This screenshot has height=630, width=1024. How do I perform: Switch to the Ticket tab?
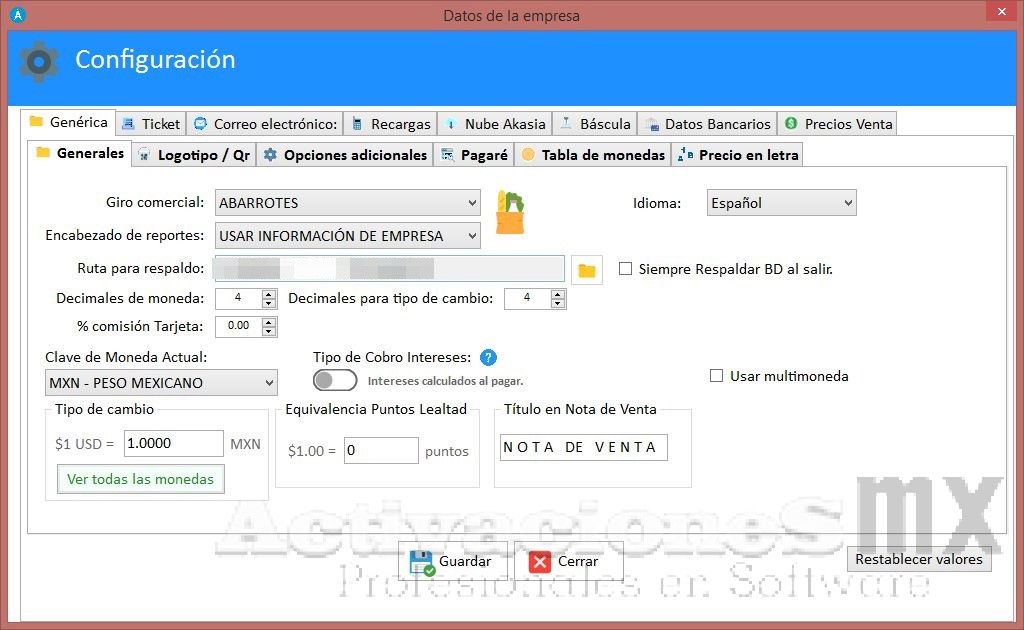coord(152,124)
